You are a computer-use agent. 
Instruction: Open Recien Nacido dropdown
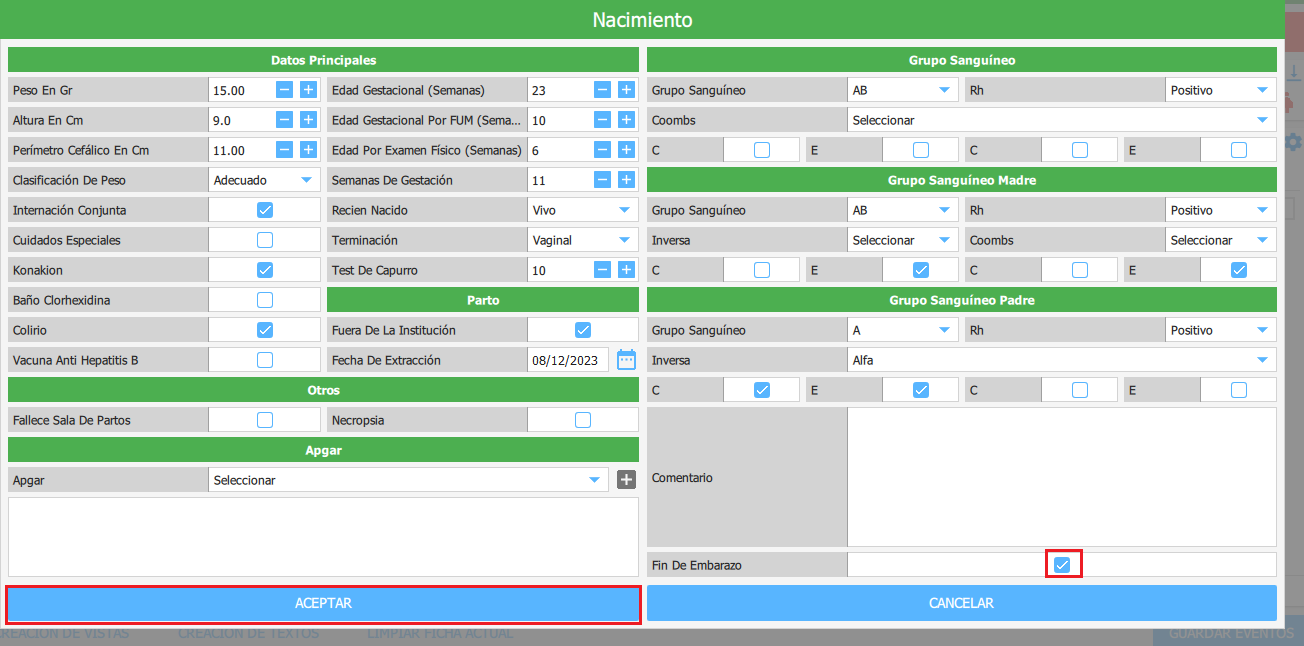[583, 210]
